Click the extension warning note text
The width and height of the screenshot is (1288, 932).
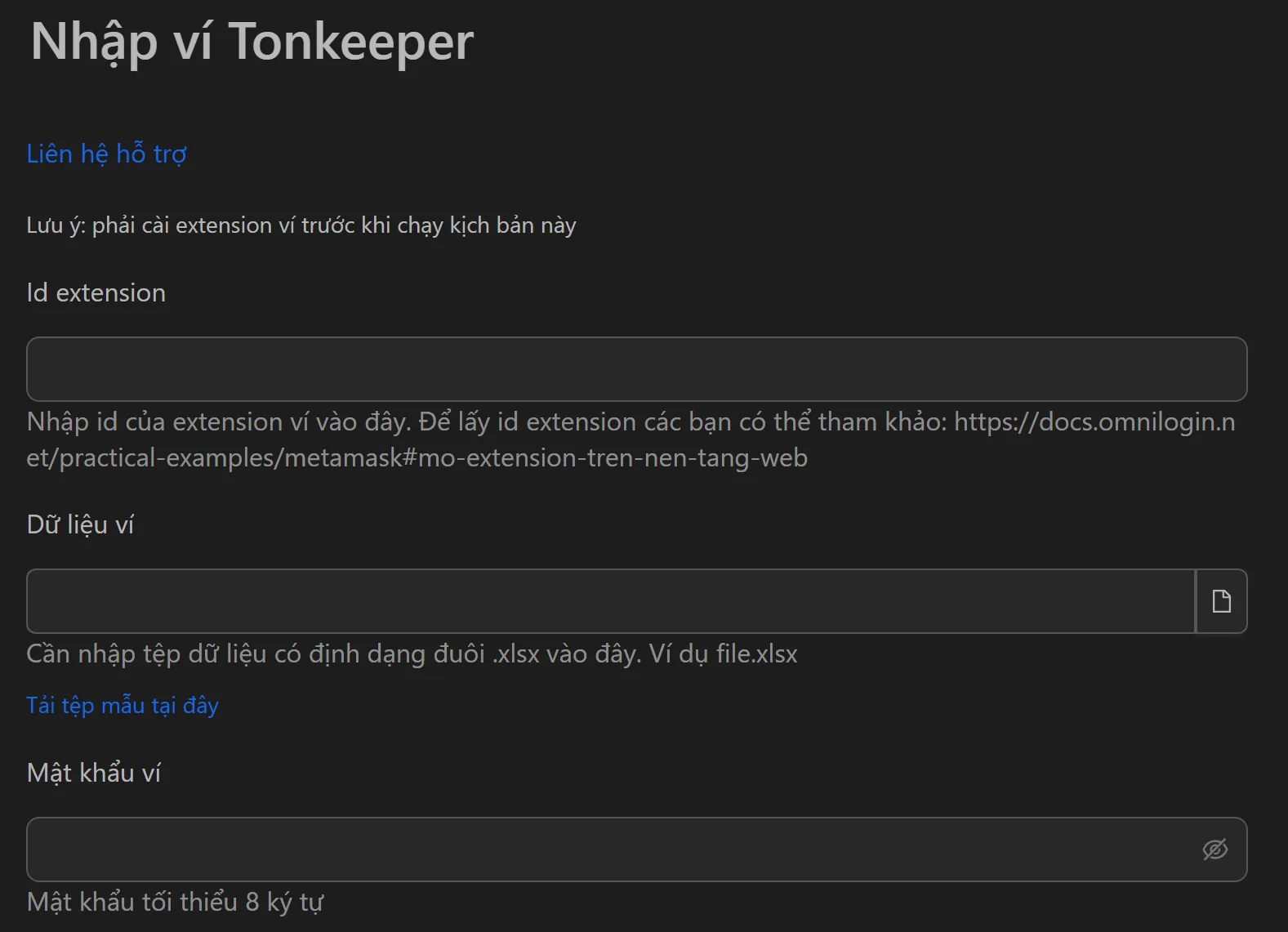[x=301, y=225]
